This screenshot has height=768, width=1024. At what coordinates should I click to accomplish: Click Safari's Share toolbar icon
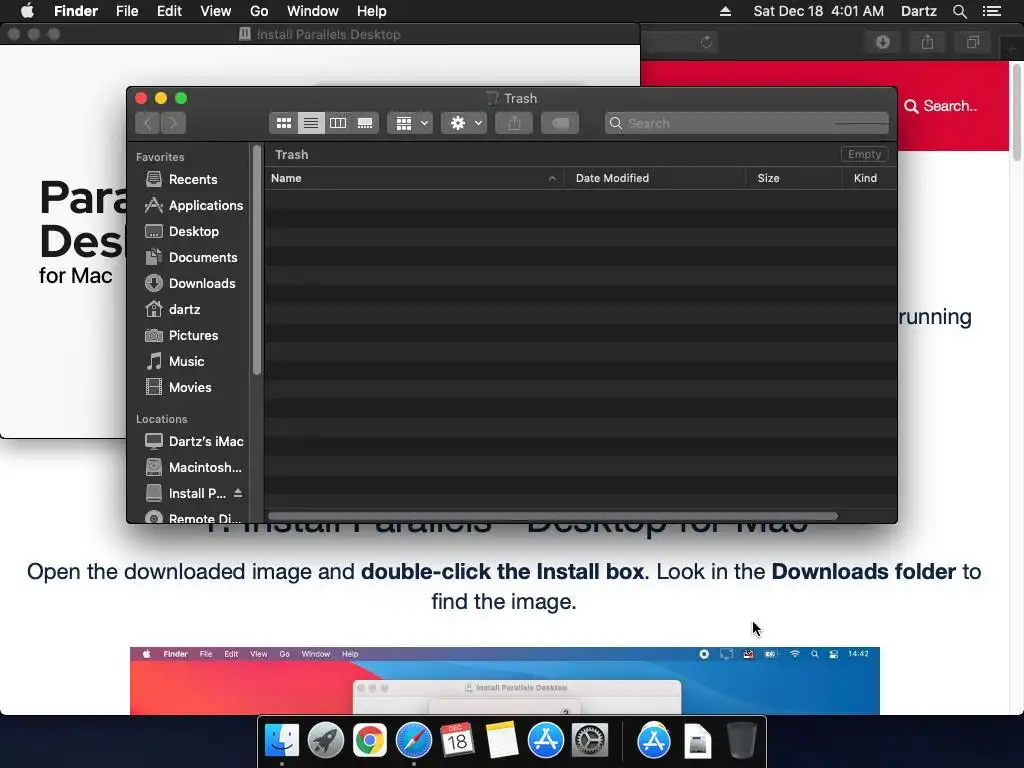[x=927, y=42]
